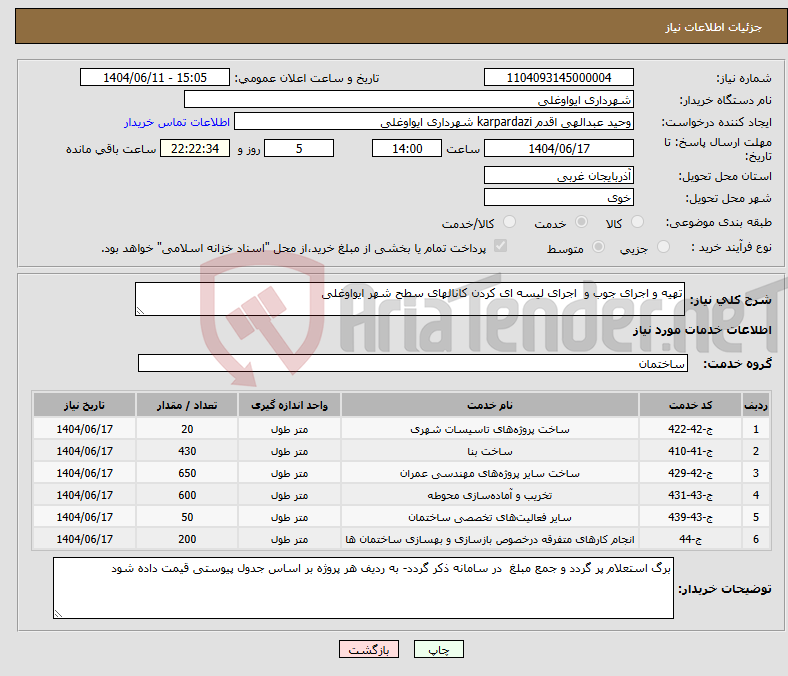788x676 pixels.
Task: Click the service group field ساختمان
Action: click(413, 363)
